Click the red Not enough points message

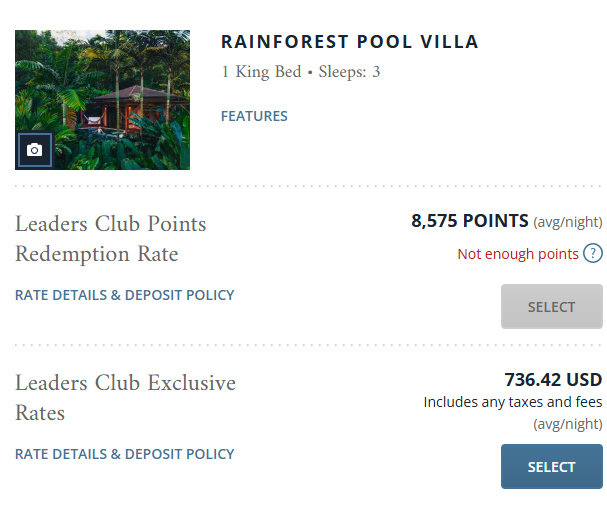(x=518, y=254)
